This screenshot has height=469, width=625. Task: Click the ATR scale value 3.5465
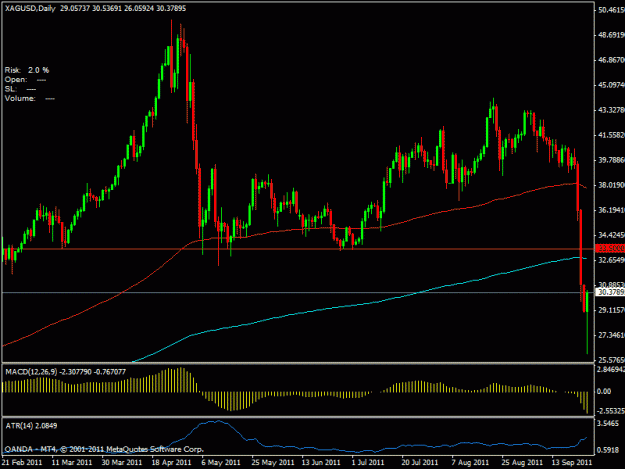coord(608,423)
